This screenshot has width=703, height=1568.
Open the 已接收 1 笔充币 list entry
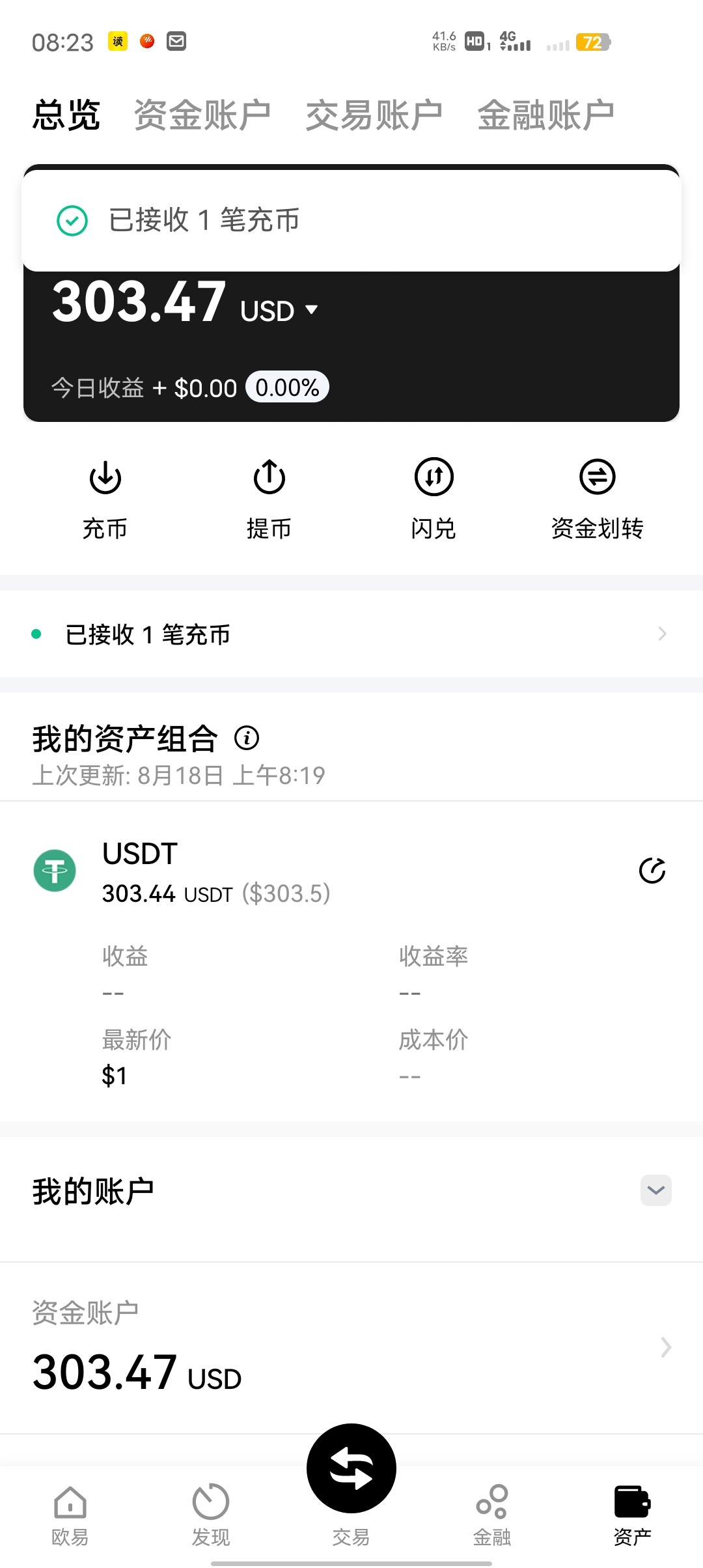351,634
